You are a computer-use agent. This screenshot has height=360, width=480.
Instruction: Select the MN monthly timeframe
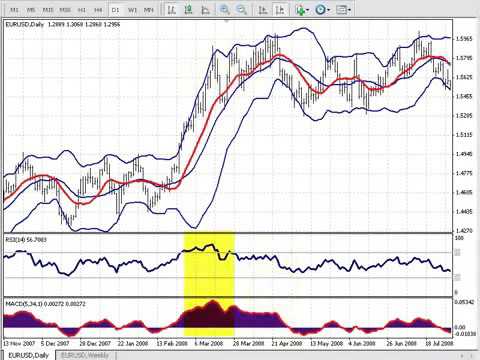[x=149, y=10]
